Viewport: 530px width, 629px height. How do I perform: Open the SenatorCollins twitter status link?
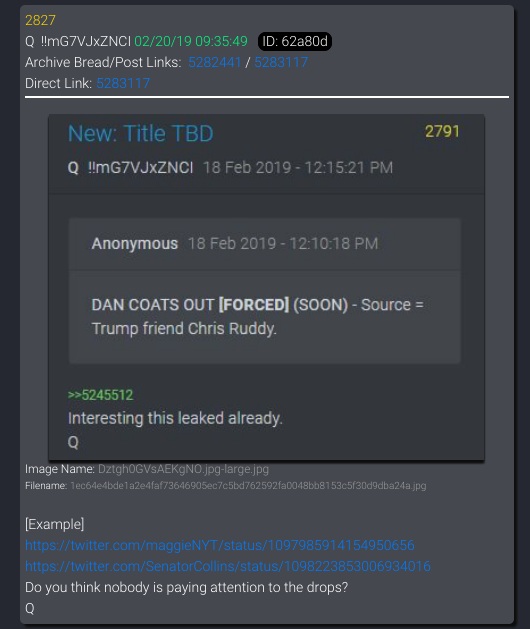(228, 566)
